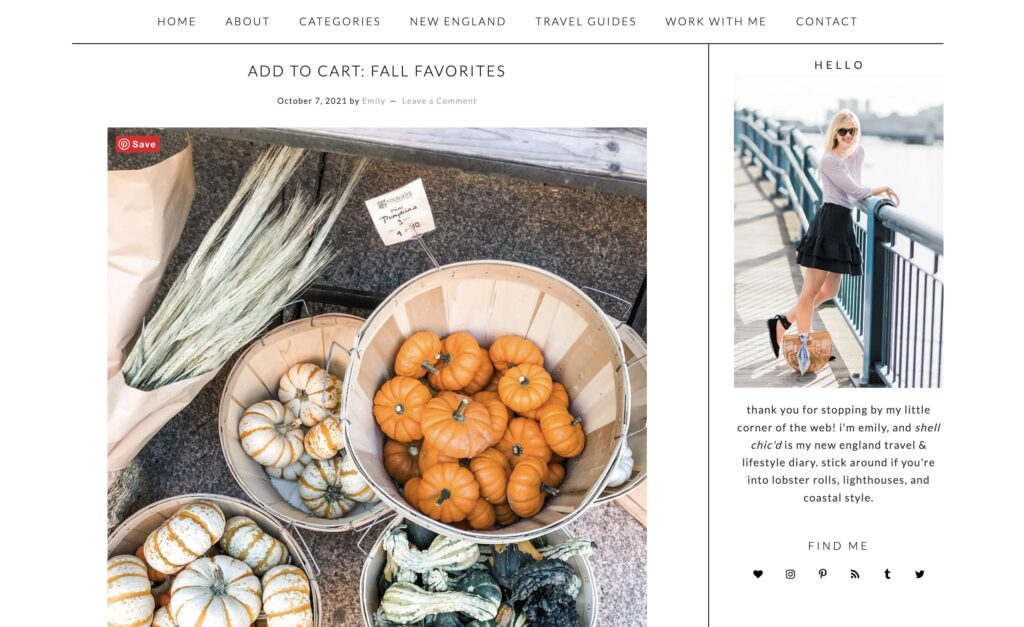Click the author link Emily
1024x627 pixels.
374,101
